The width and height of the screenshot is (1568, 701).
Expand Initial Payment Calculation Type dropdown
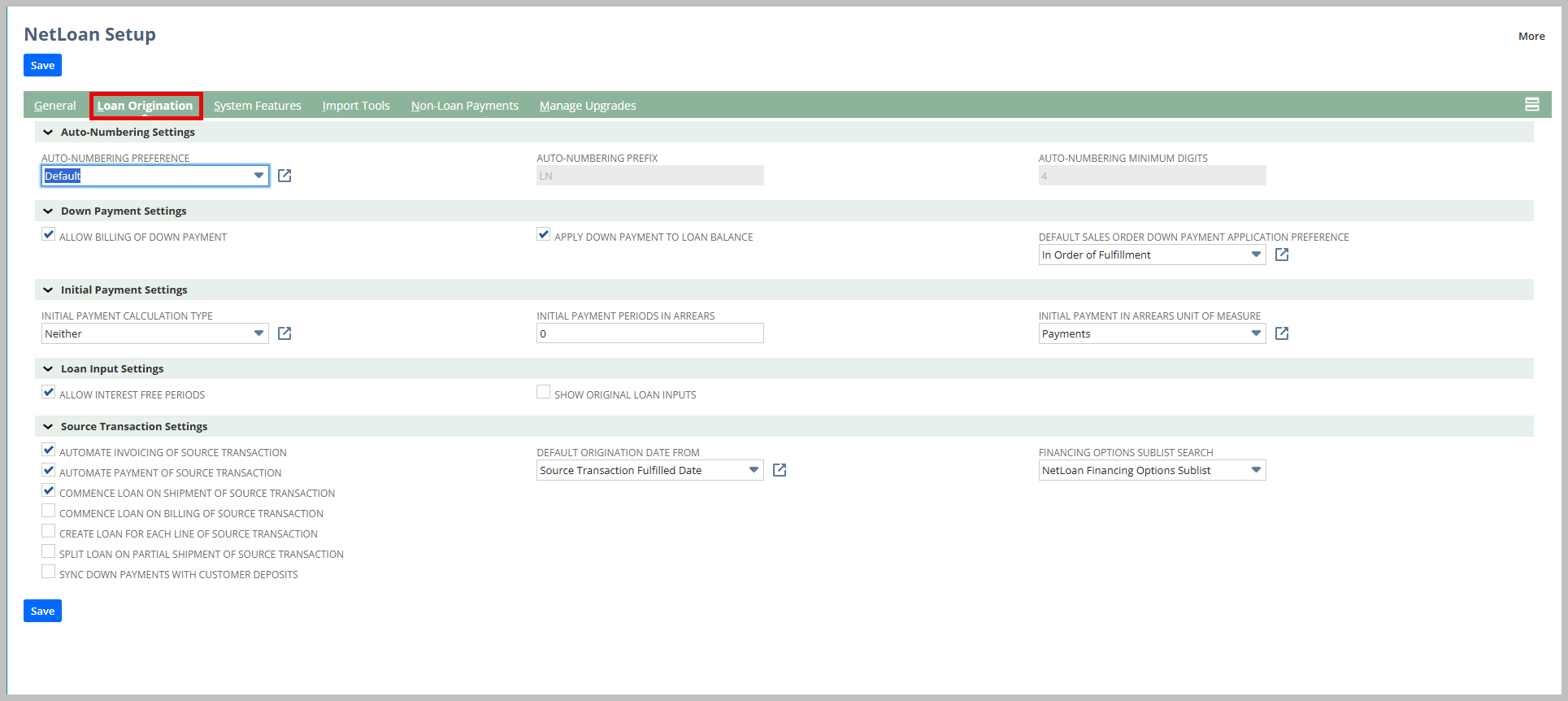[258, 333]
